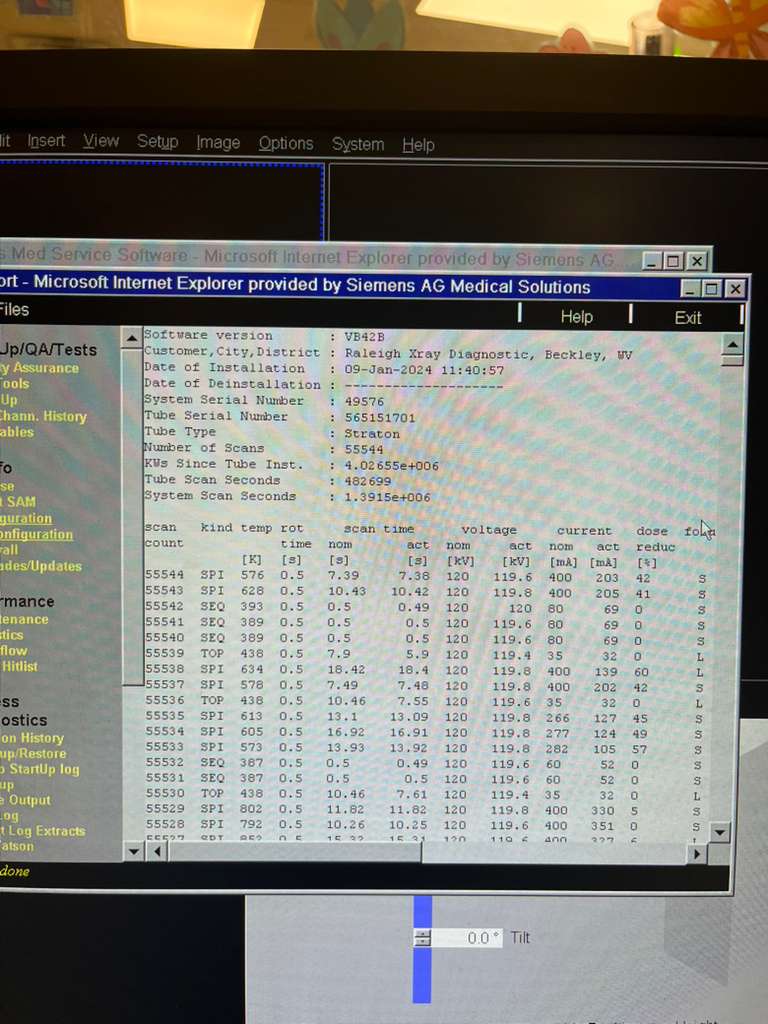Open the Help menu in top menu bar
Screen dimensions: 768x1024
point(419,145)
